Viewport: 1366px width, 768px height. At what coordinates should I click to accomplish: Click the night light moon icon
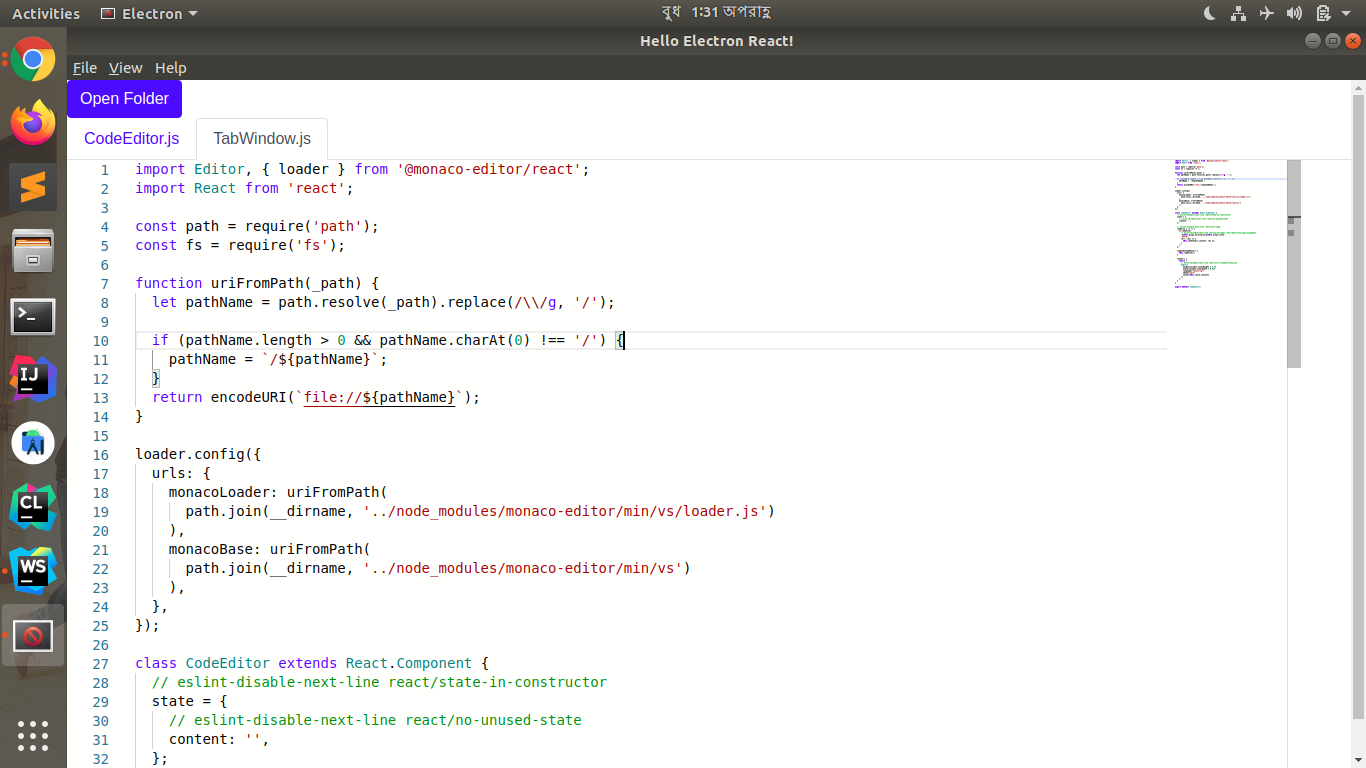1209,13
